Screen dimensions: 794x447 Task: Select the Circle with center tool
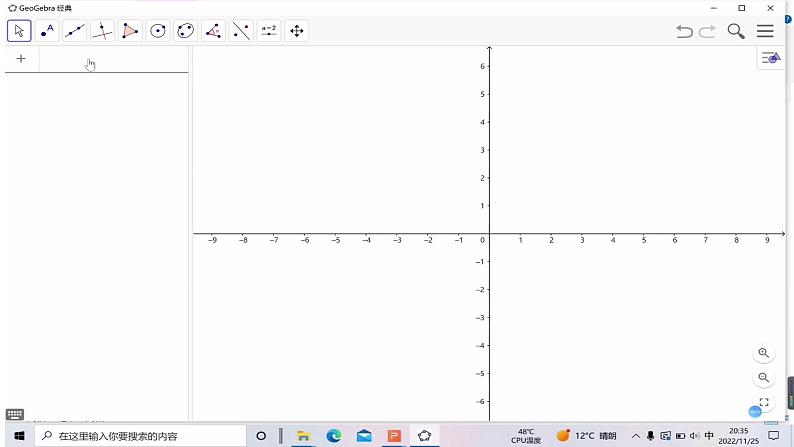(x=158, y=31)
